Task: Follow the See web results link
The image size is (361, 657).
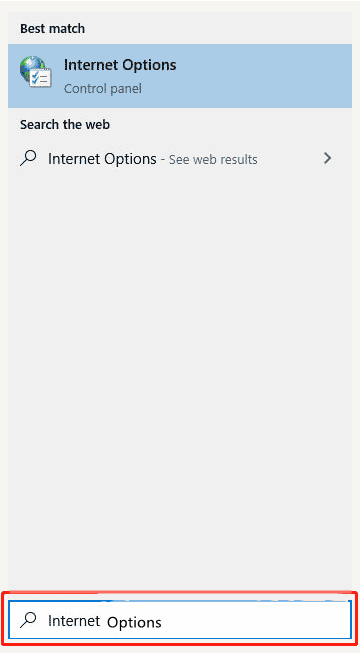Action: [213, 159]
